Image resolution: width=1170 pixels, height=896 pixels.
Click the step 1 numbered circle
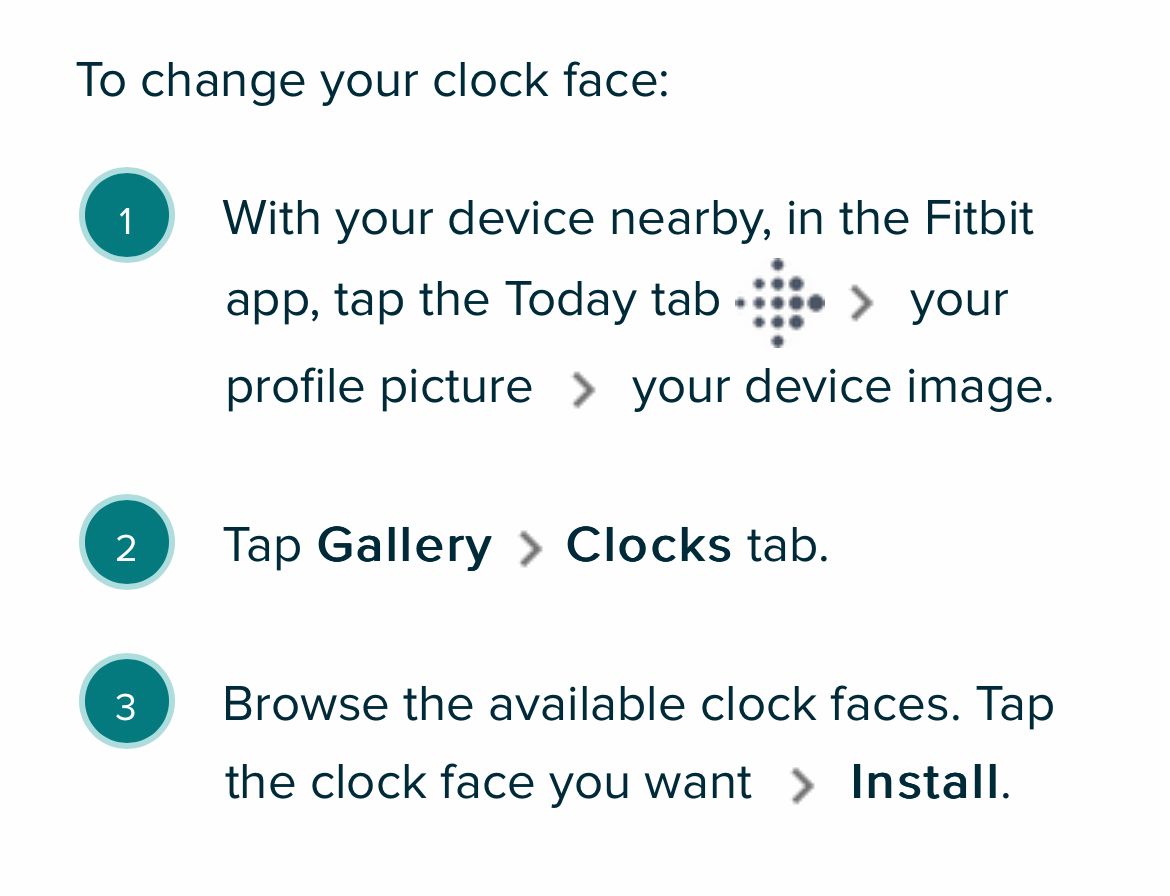pos(126,221)
